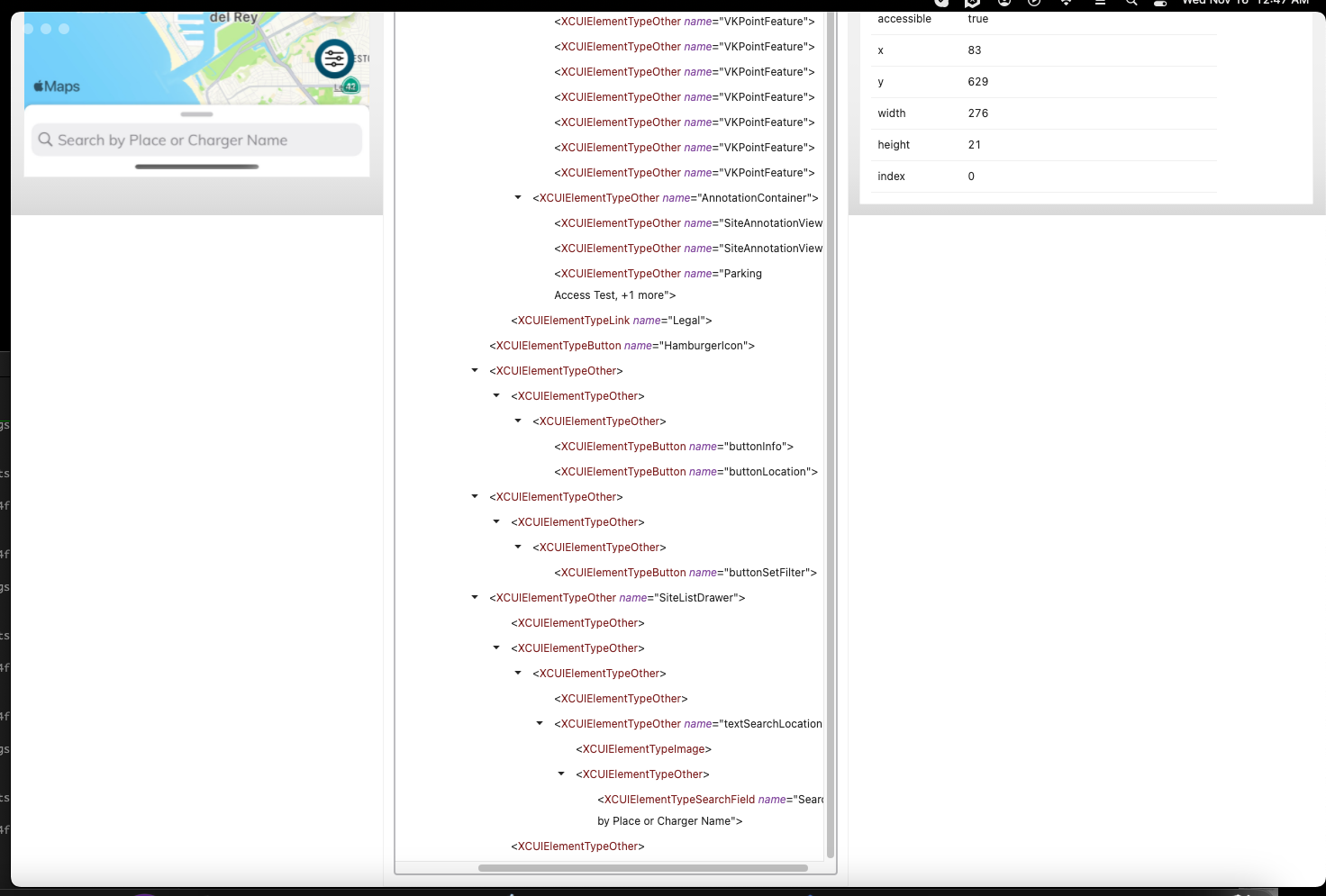
Task: Select the filter button on the map preview
Action: pyautogui.click(x=334, y=59)
